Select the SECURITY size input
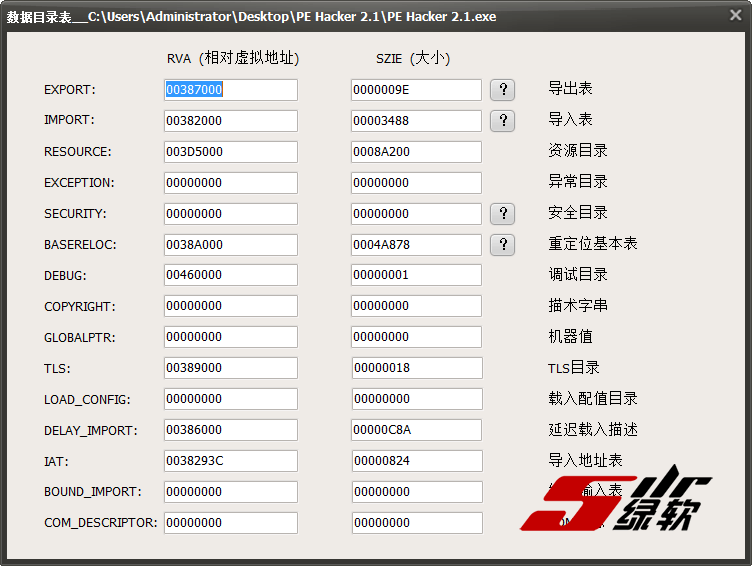This screenshot has height=566, width=752. pos(416,214)
